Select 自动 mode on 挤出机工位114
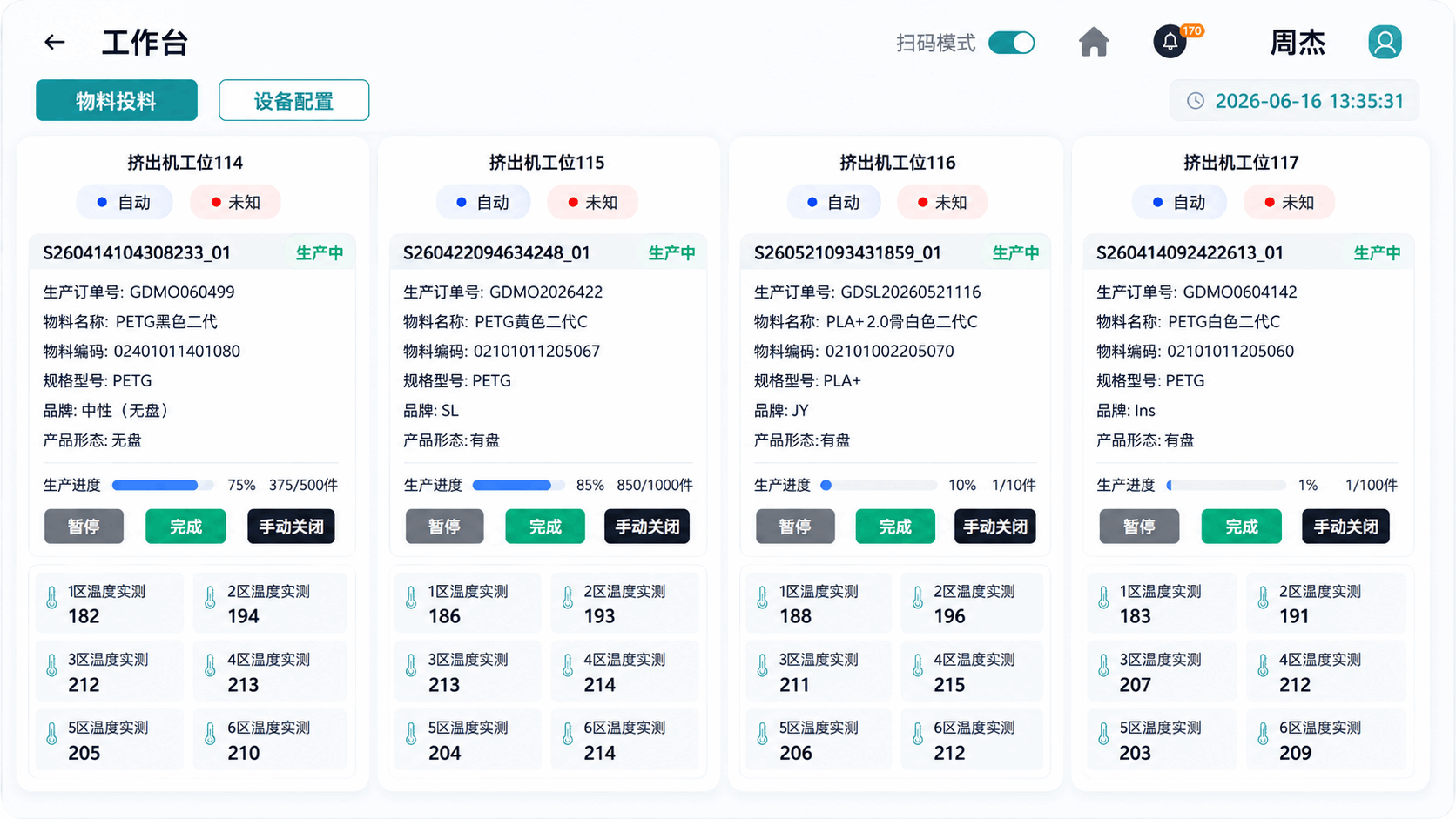The width and height of the screenshot is (1456, 819). [125, 202]
